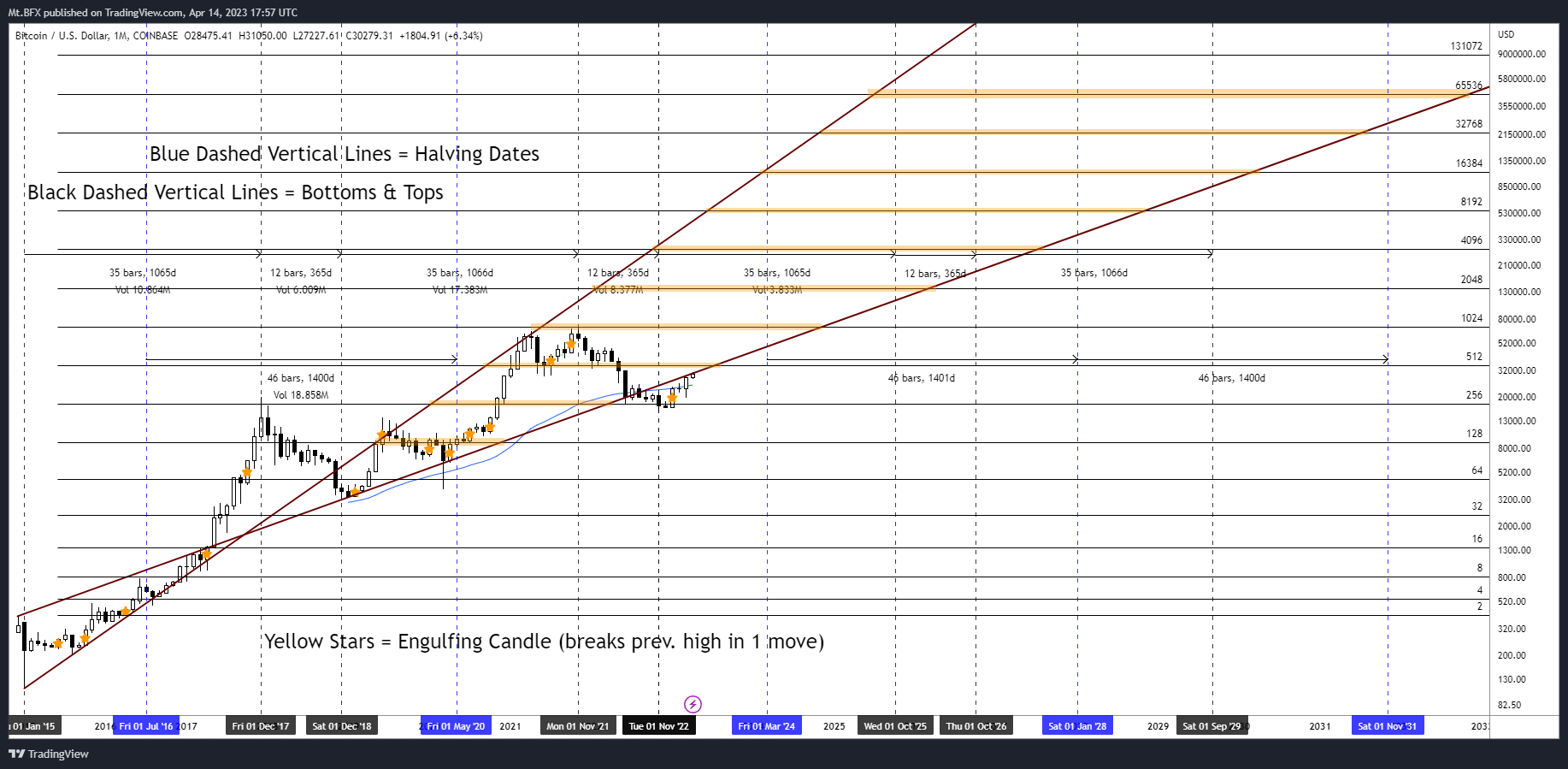Click the 'Vol 8.377M' range label
The width and height of the screenshot is (1568, 769).
tap(618, 290)
